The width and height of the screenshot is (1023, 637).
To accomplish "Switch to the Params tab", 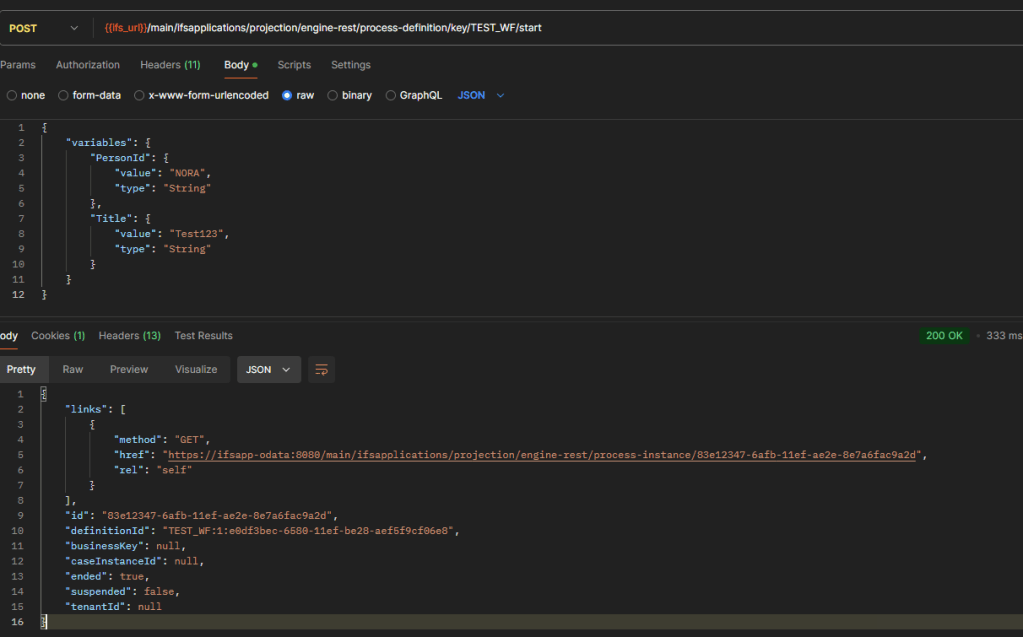I will pyautogui.click(x=17, y=65).
